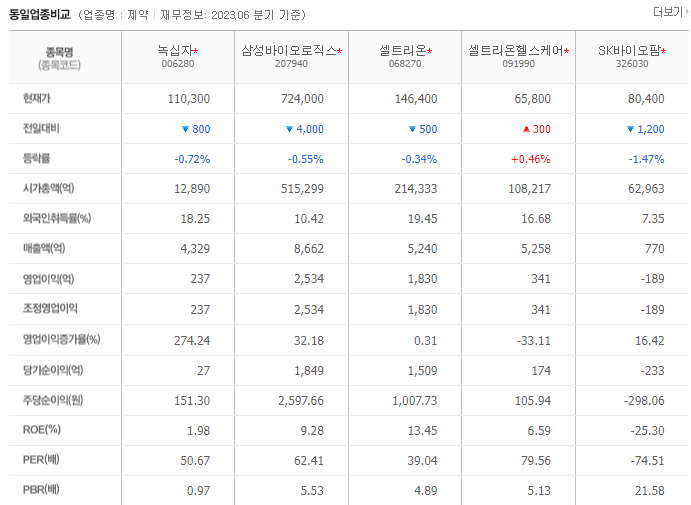The image size is (691, 505).
Task: Click revenue value 5,258
Action: coord(536,249)
